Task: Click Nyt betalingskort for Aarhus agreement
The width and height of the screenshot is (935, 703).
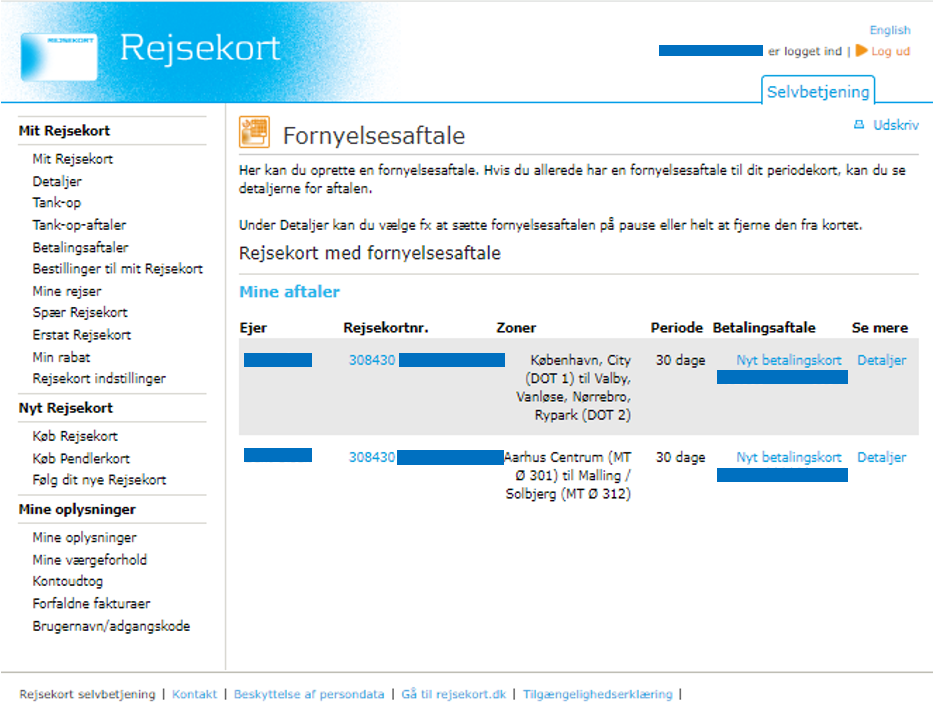Action: click(789, 457)
